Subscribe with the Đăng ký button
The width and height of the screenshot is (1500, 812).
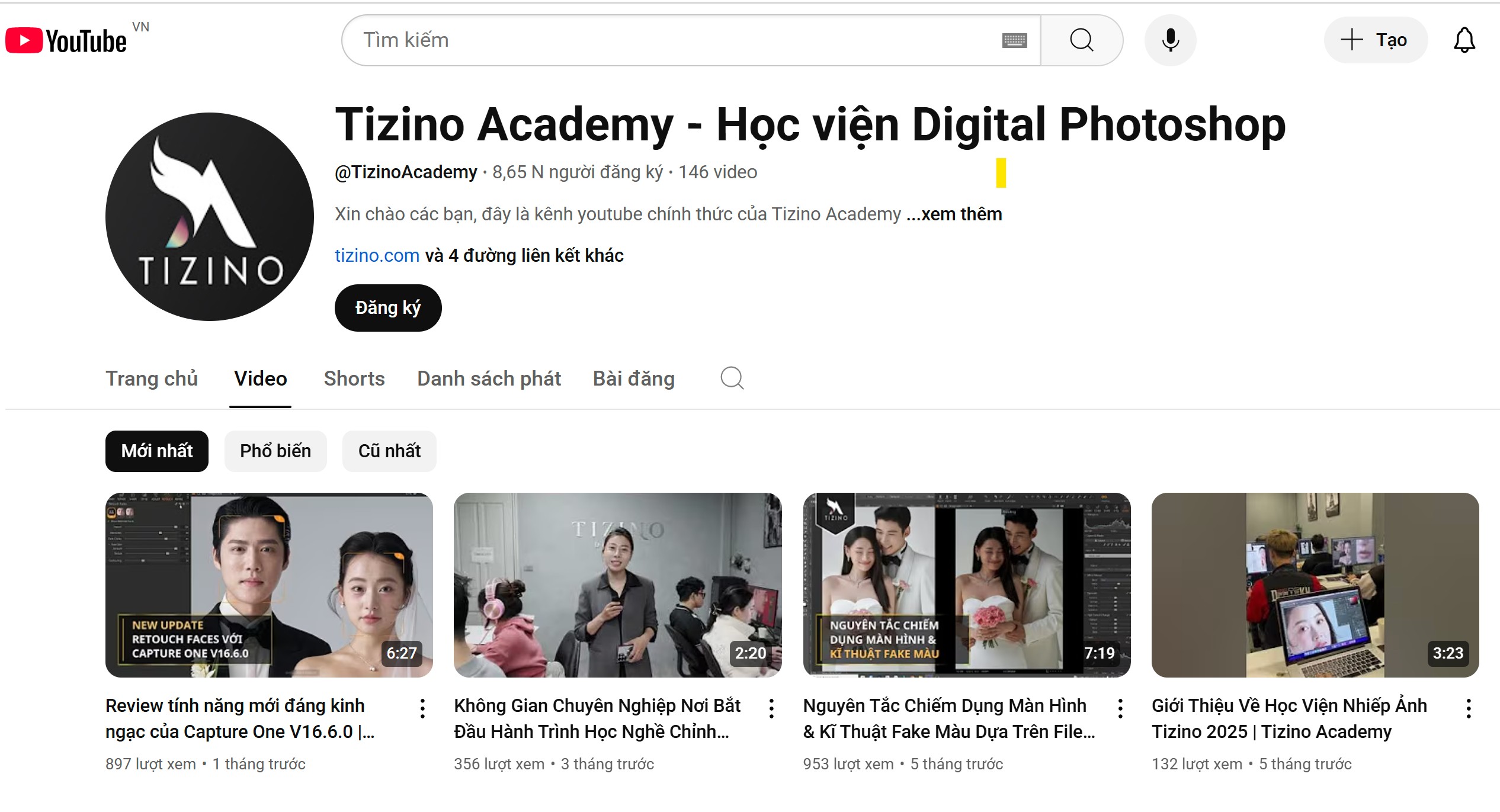(388, 308)
